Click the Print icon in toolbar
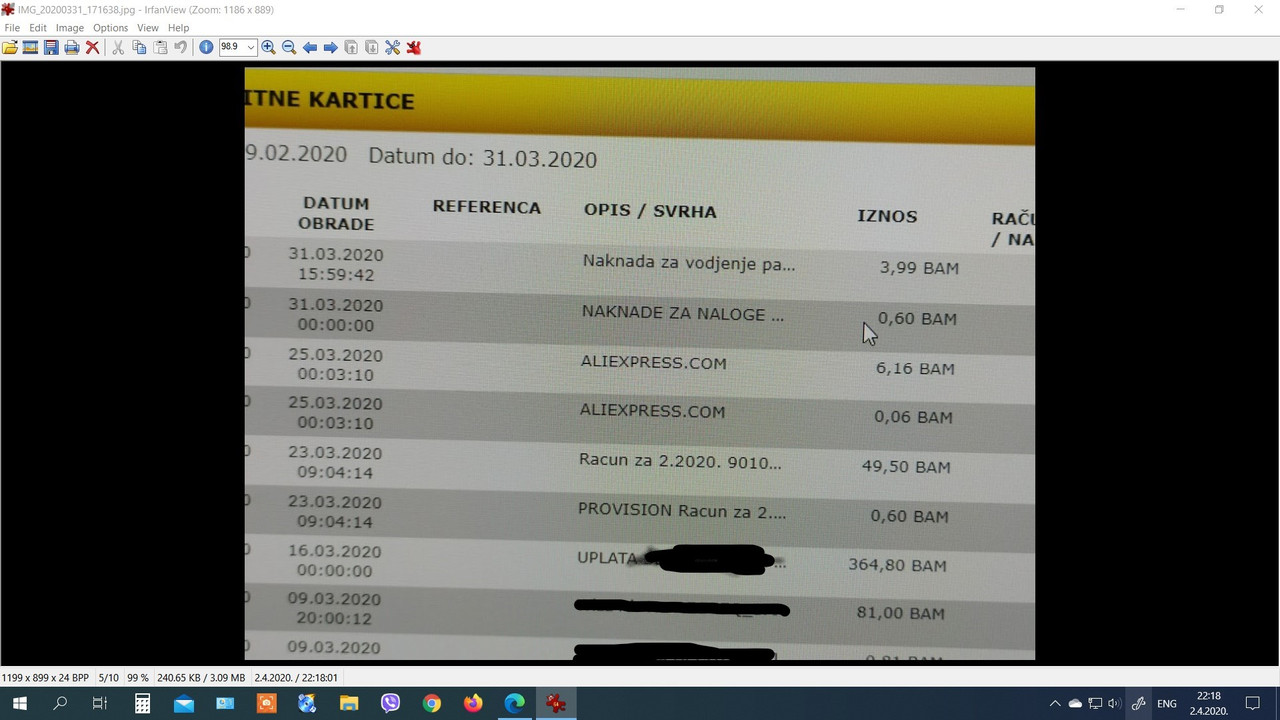Screen dimensions: 1280x720 (72, 47)
